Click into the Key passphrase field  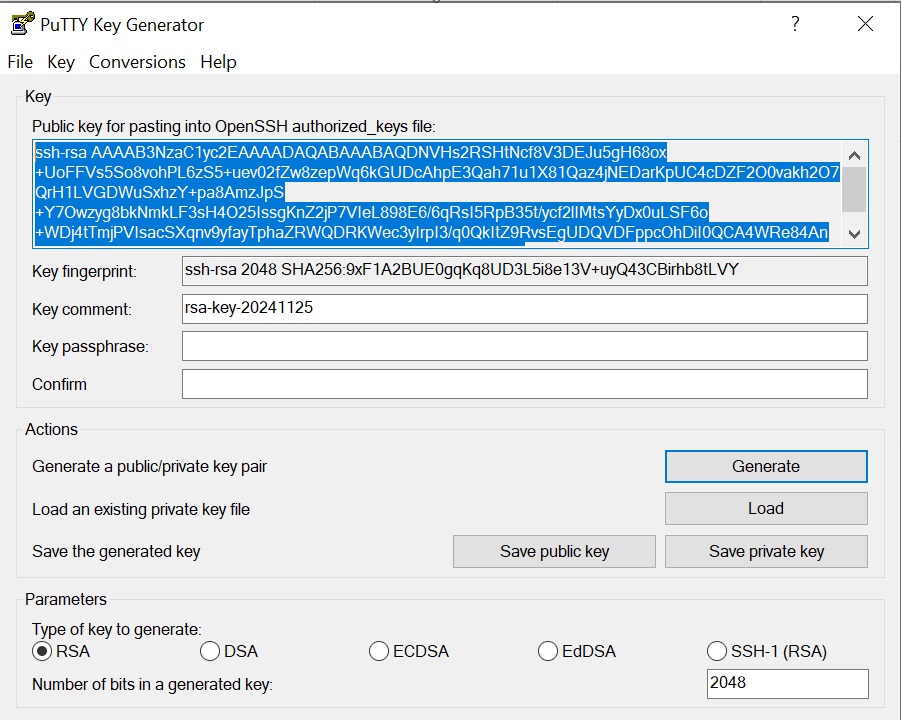click(x=524, y=346)
